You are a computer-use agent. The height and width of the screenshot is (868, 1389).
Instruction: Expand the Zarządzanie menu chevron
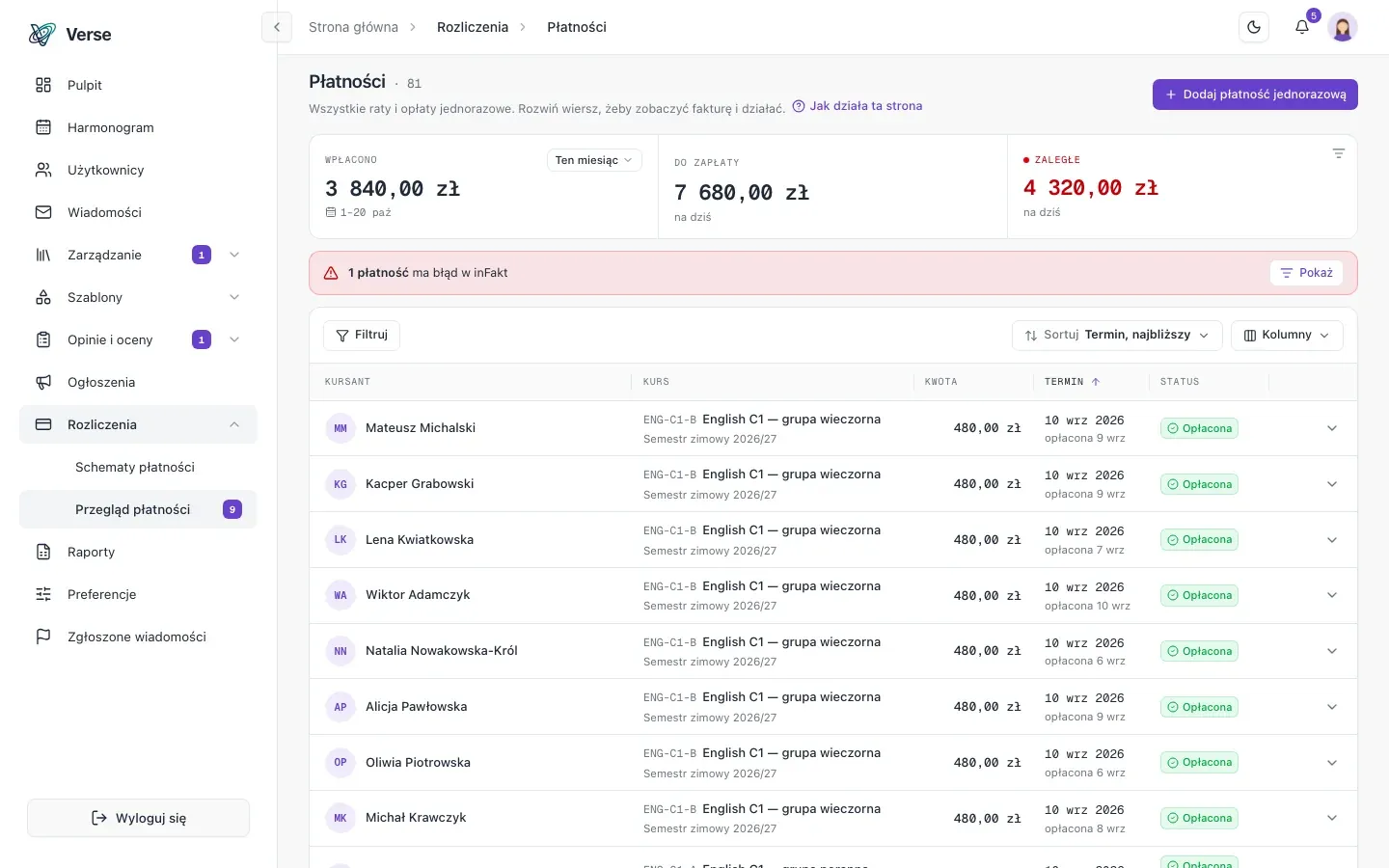234,255
